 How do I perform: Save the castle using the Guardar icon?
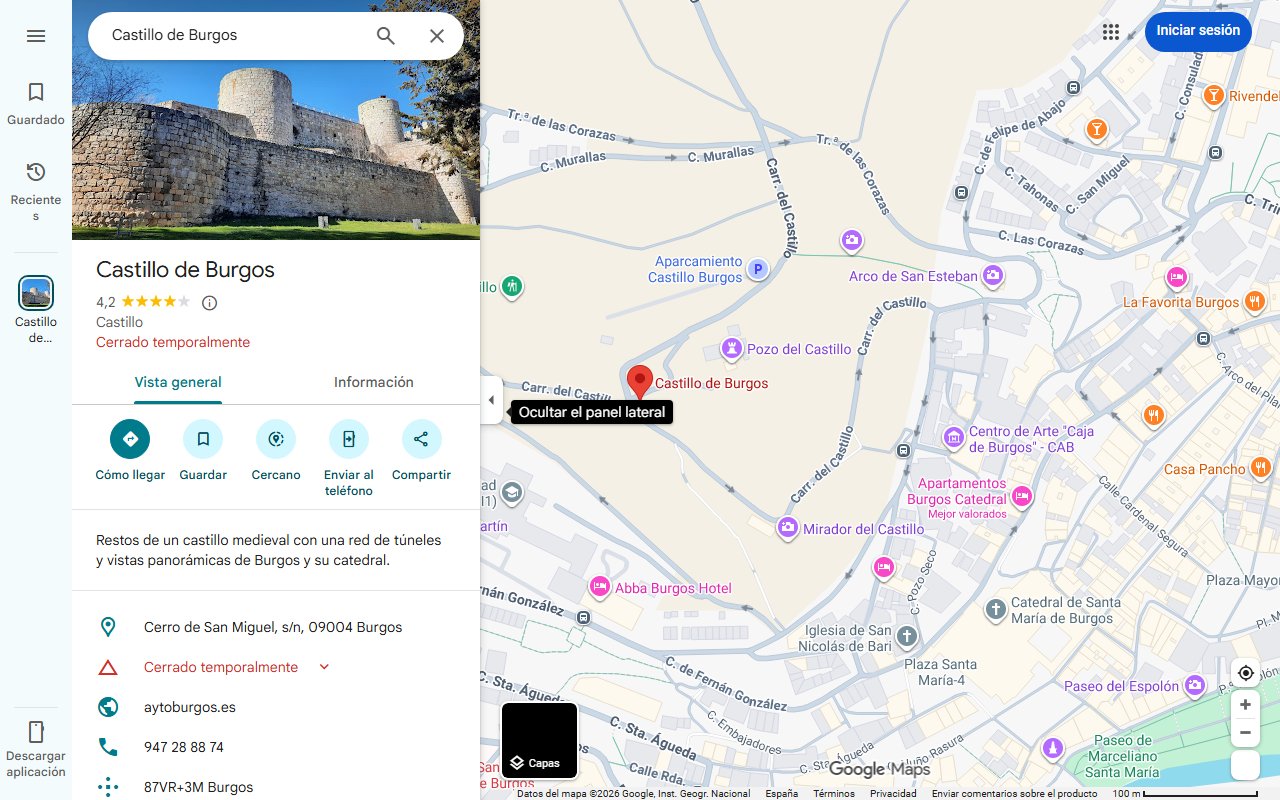click(203, 438)
